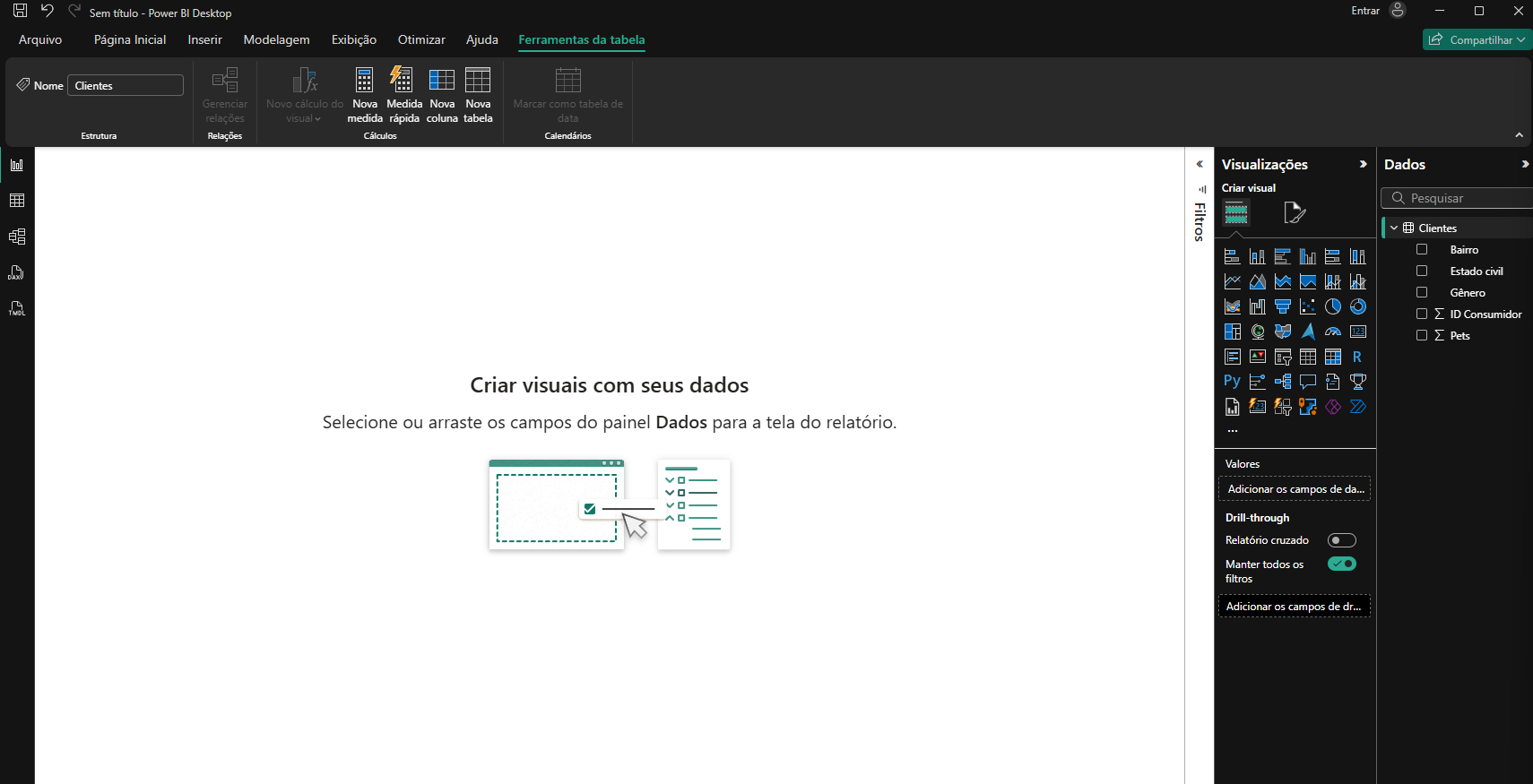Click the Pesquisar search box
Viewport: 1533px width, 784px height.
(1457, 198)
